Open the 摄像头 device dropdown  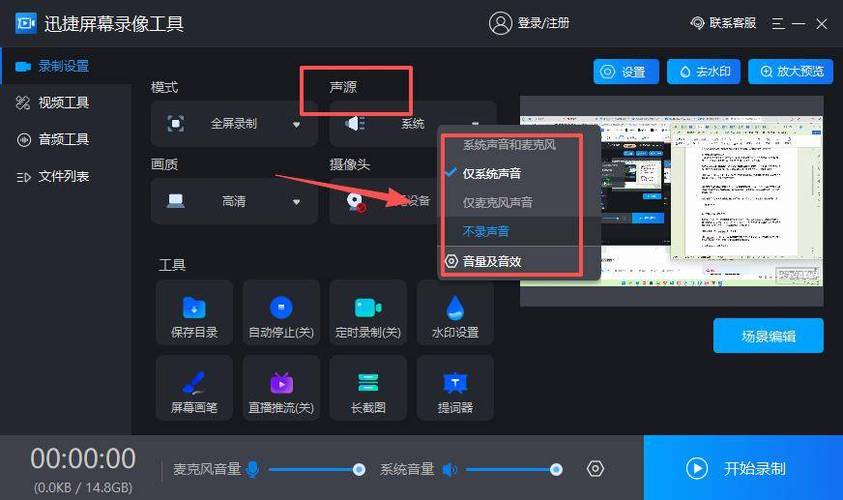384,202
